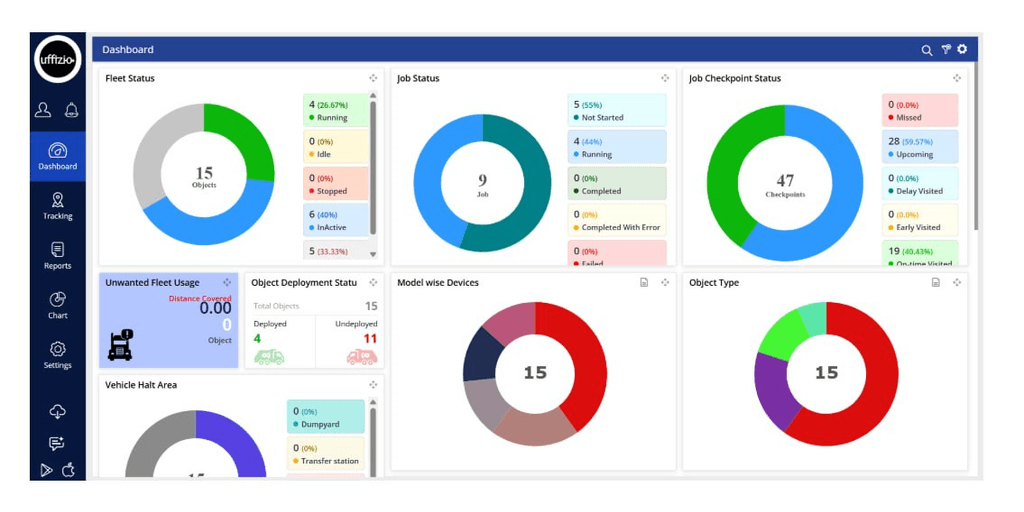1024x512 pixels.
Task: Open Settings in sidebar
Action: tap(57, 355)
